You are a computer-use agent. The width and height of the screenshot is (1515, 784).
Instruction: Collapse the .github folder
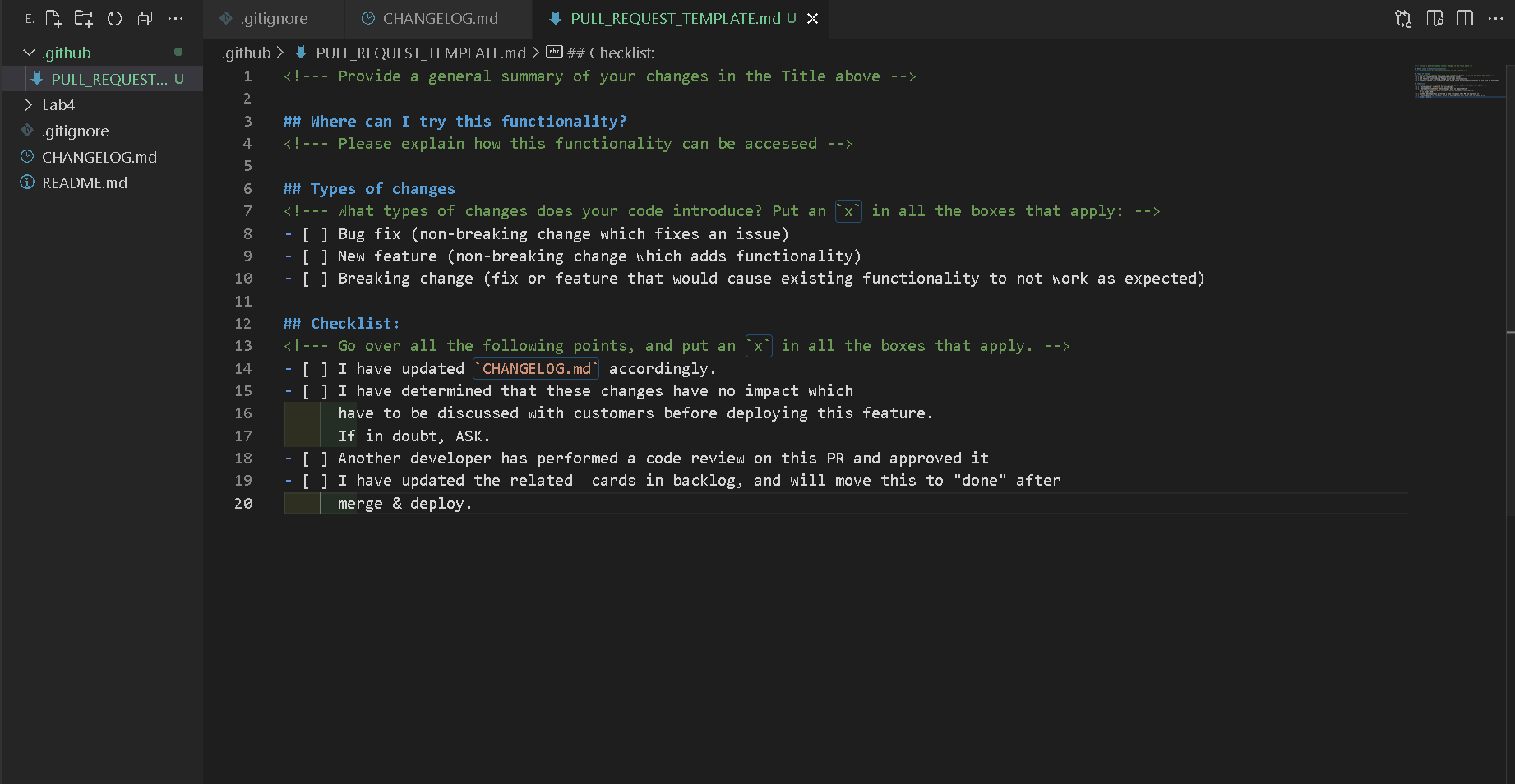coord(30,53)
